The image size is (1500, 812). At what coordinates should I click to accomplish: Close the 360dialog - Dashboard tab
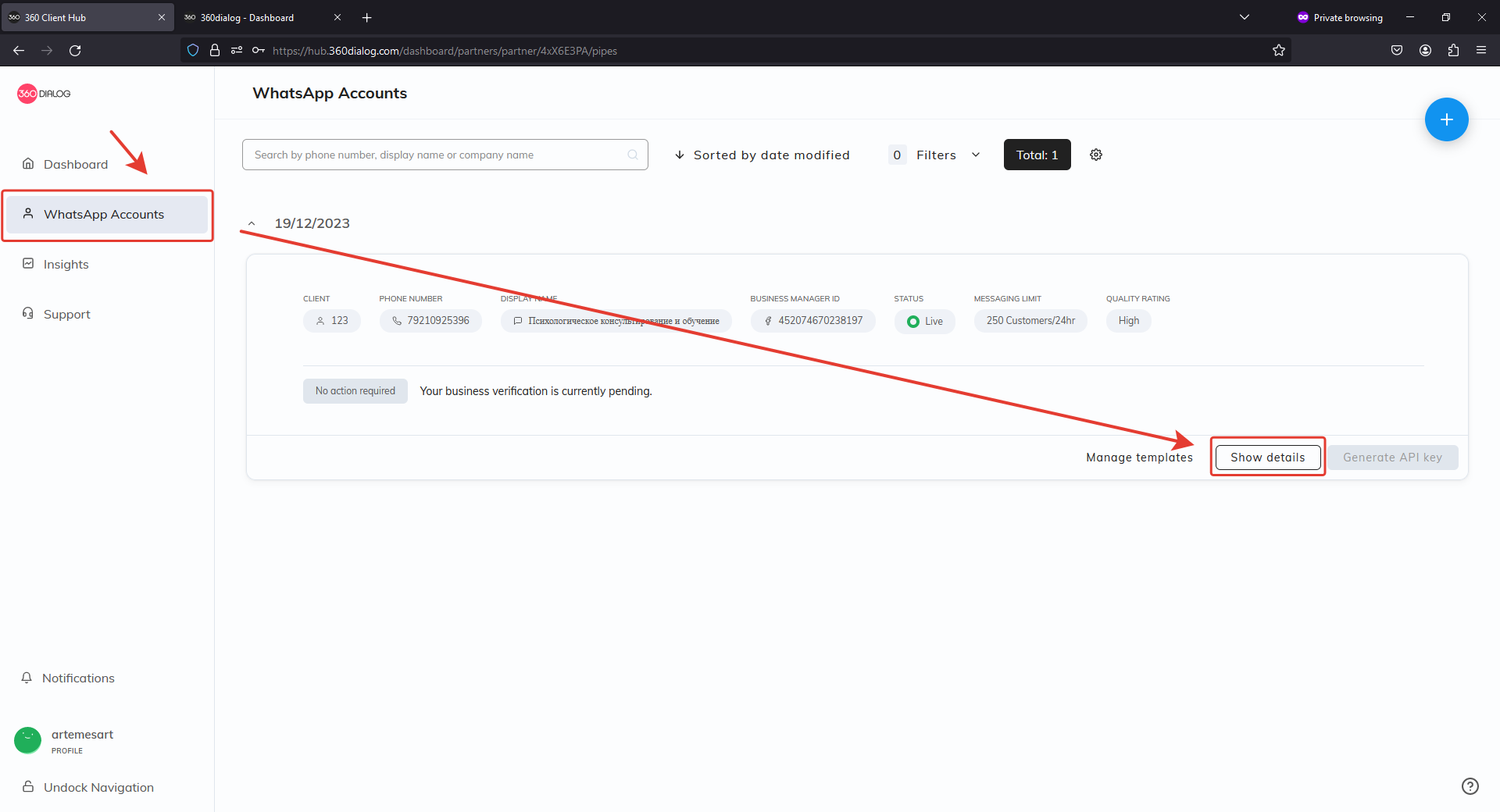tap(337, 17)
